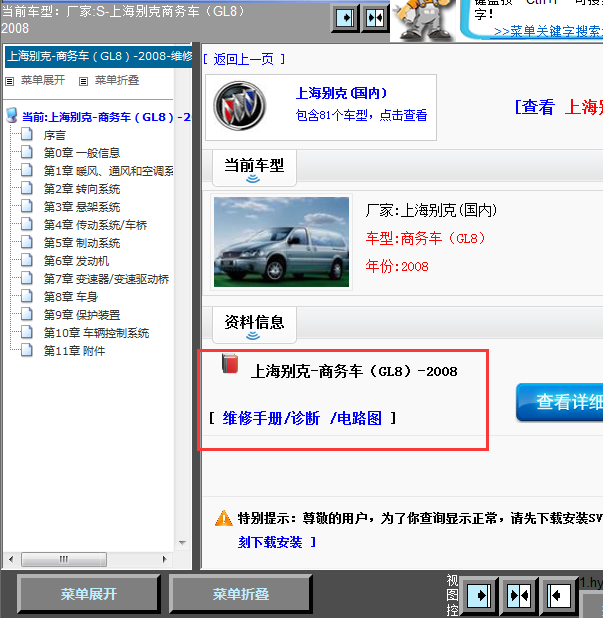The height and width of the screenshot is (618, 603).
Task: Click the page icon beside 第0章 一般信息
Action: [x=27, y=152]
